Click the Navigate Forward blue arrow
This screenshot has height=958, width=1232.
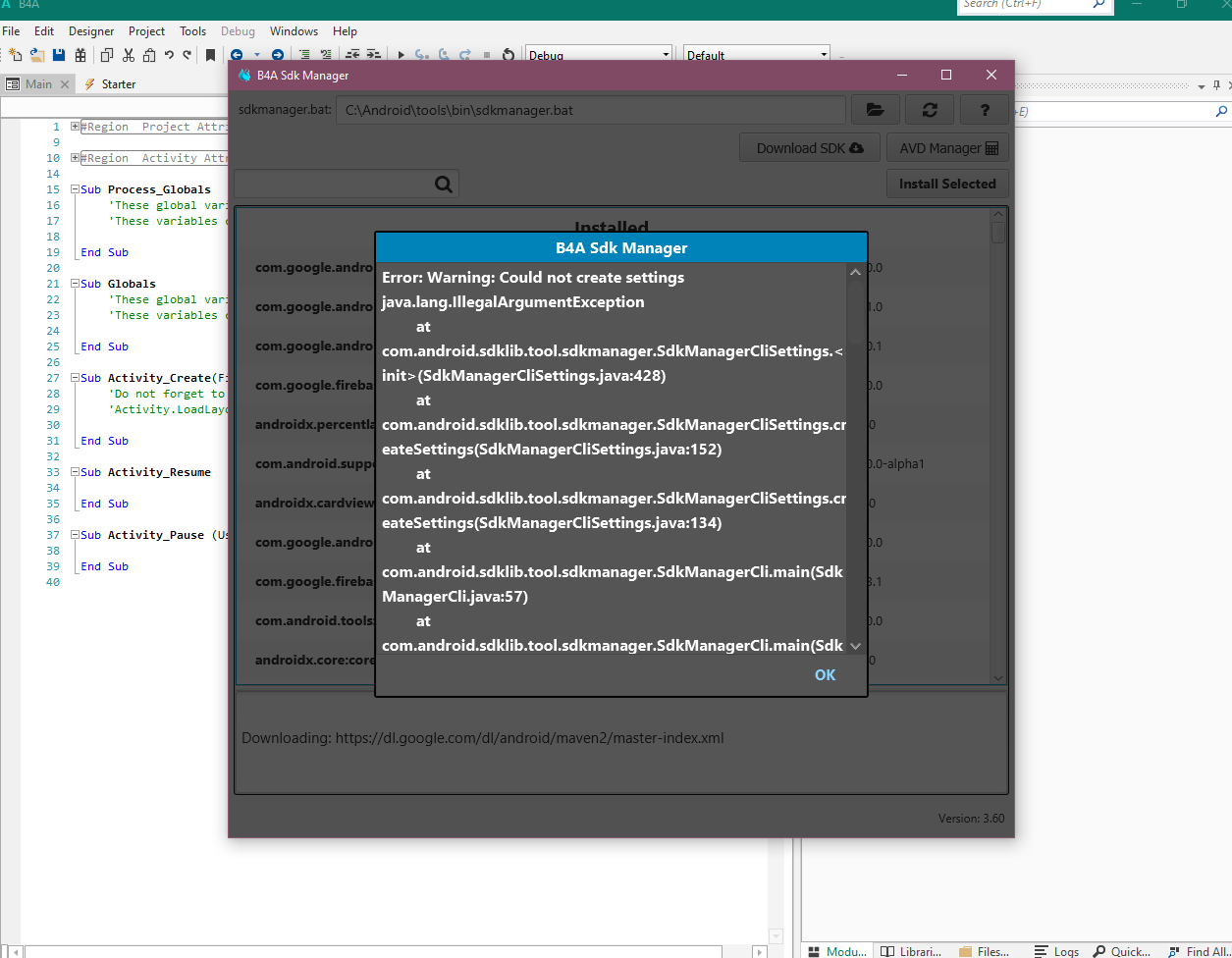point(278,55)
